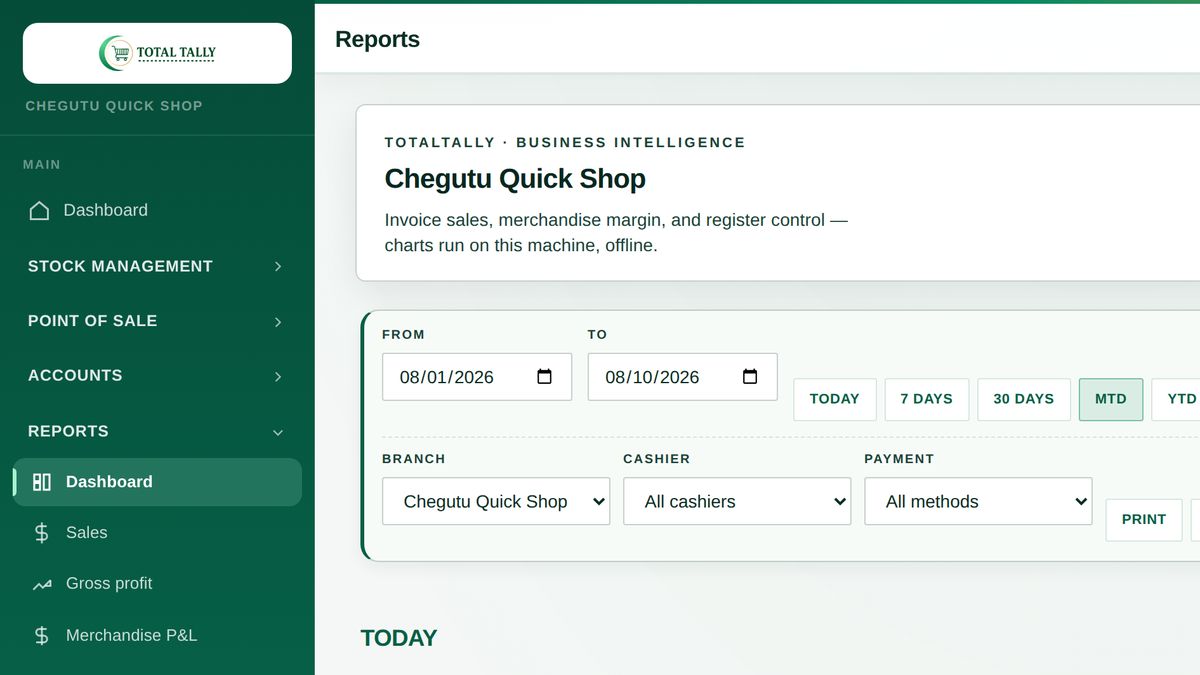Screen dimensions: 1200x675
Task: Click the TotalTally Business Intelligence caption
Action: pos(565,143)
